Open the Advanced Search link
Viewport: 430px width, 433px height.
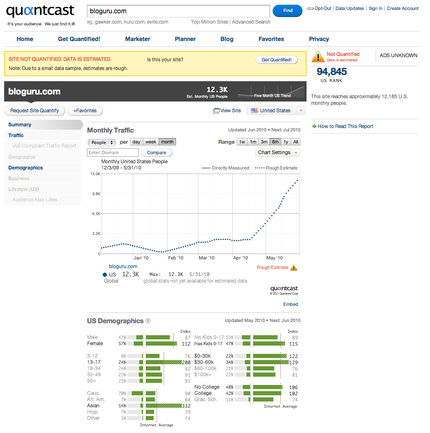(x=251, y=22)
